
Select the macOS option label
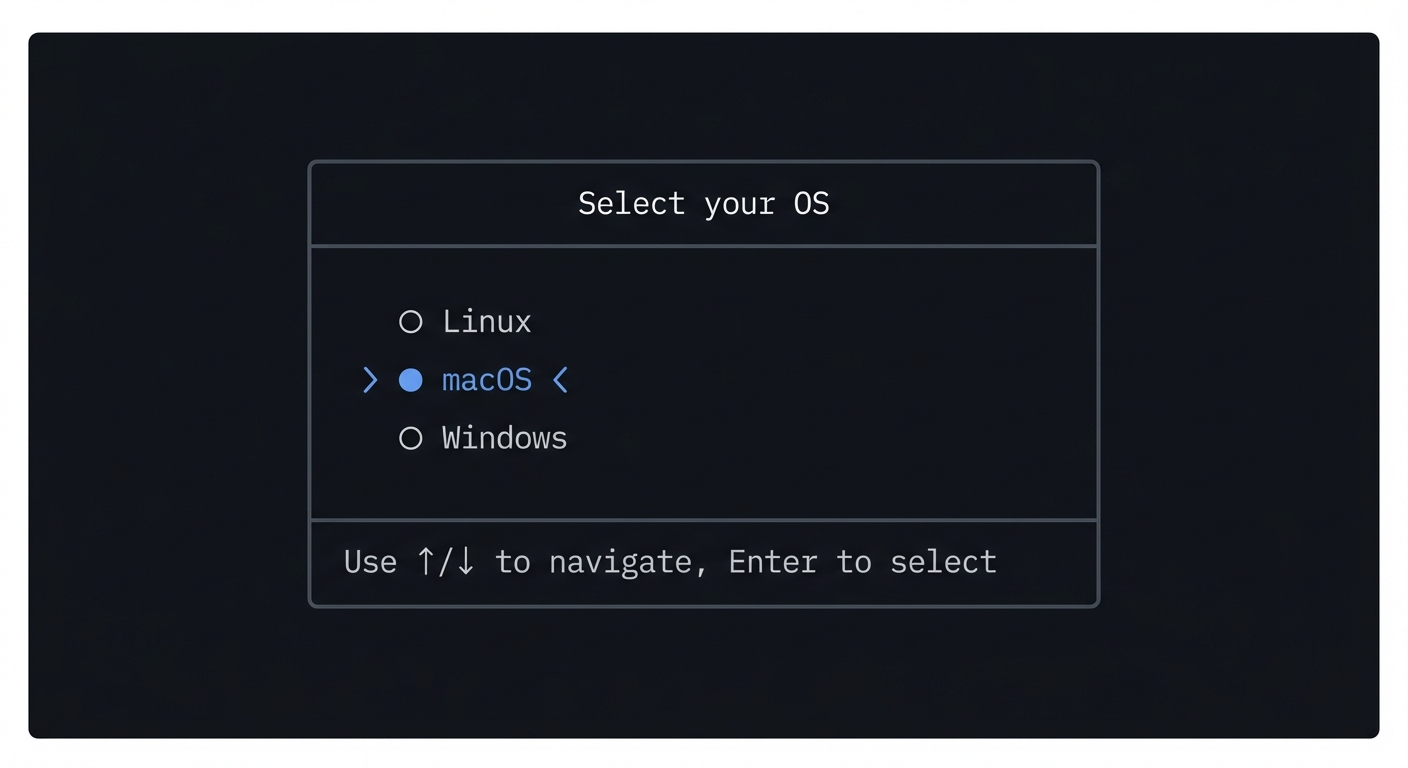(x=487, y=380)
